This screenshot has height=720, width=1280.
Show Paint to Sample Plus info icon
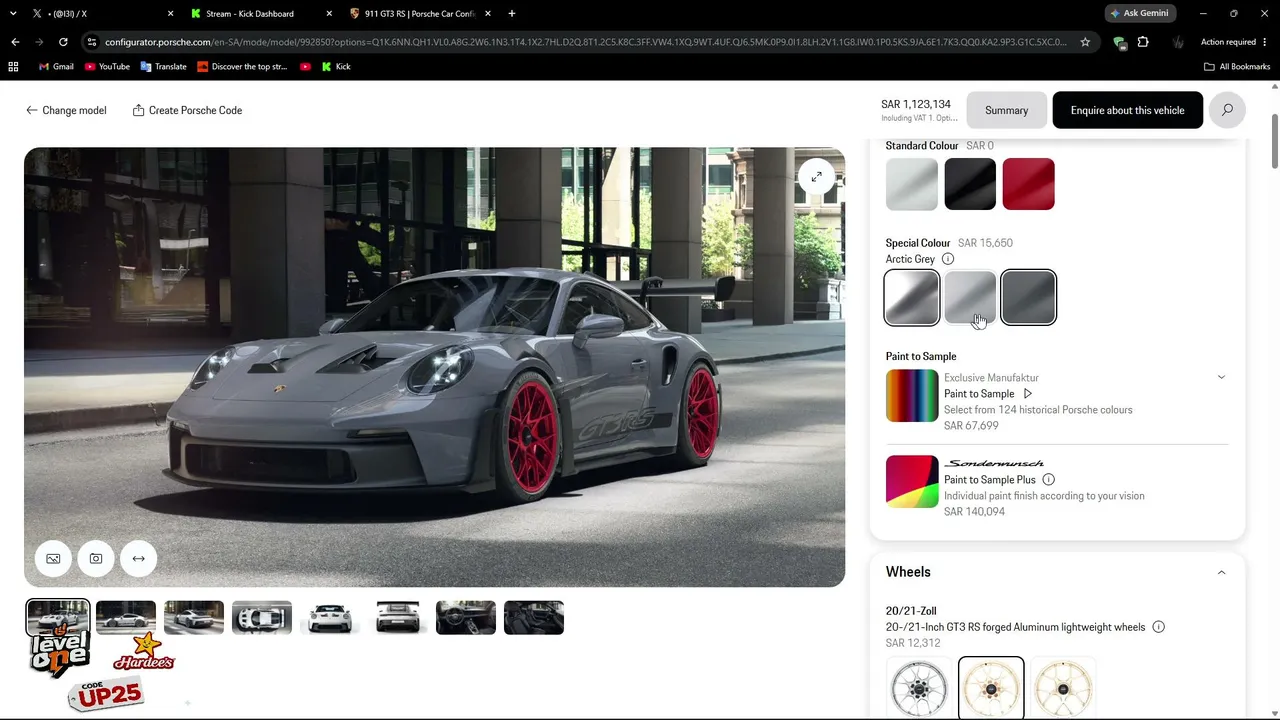[1048, 480]
